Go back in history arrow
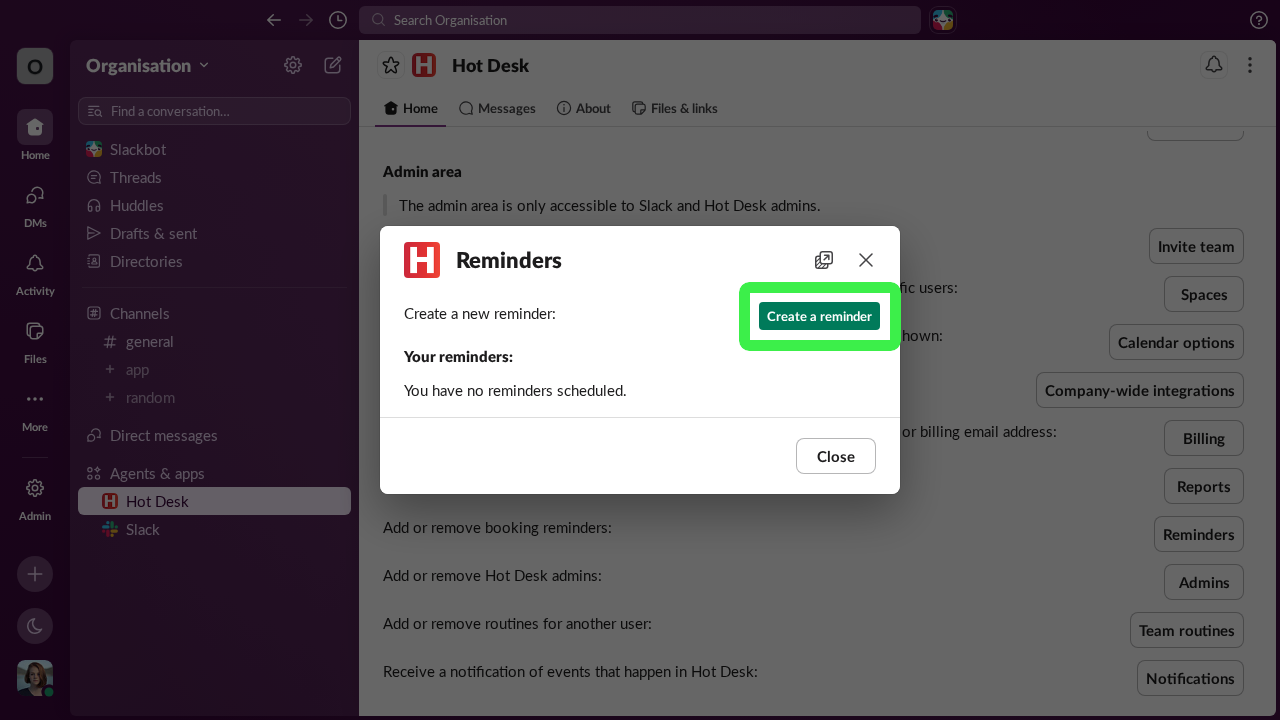 (x=274, y=20)
